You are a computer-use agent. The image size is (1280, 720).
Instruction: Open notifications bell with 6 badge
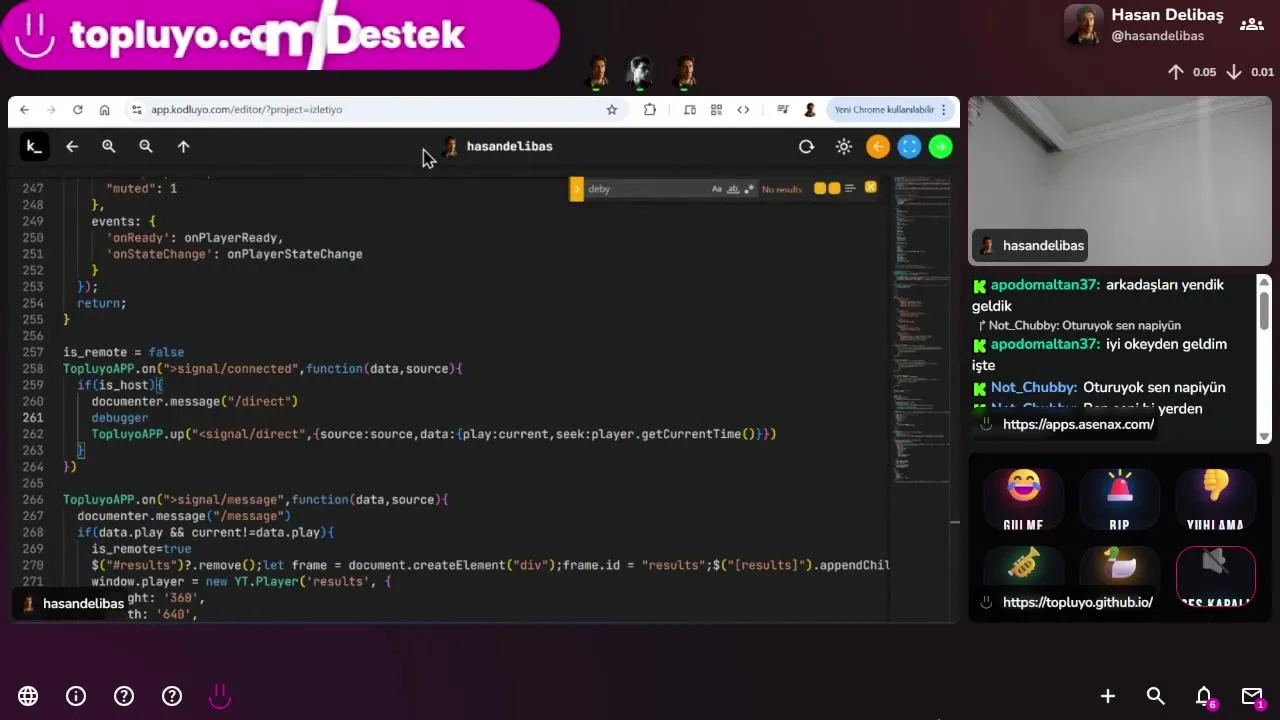[x=1205, y=697]
